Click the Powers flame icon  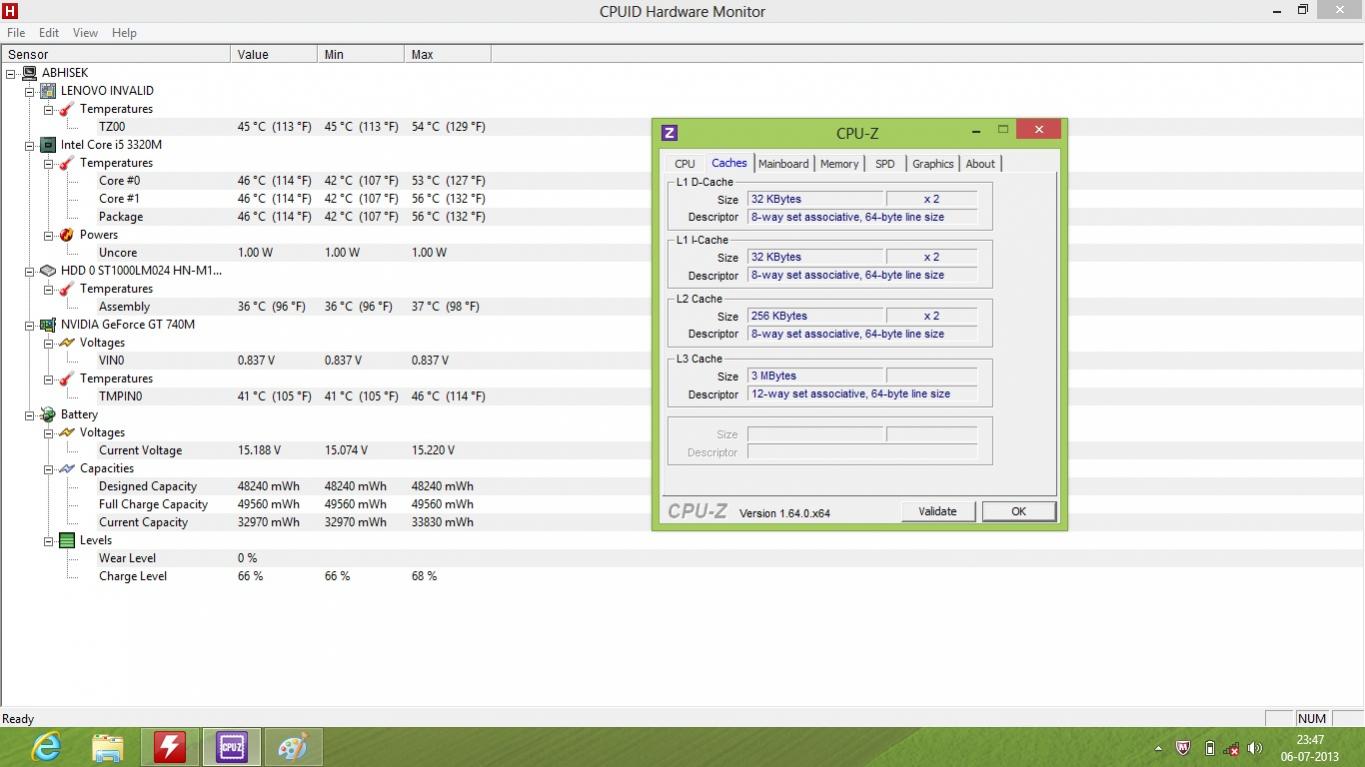[67, 235]
